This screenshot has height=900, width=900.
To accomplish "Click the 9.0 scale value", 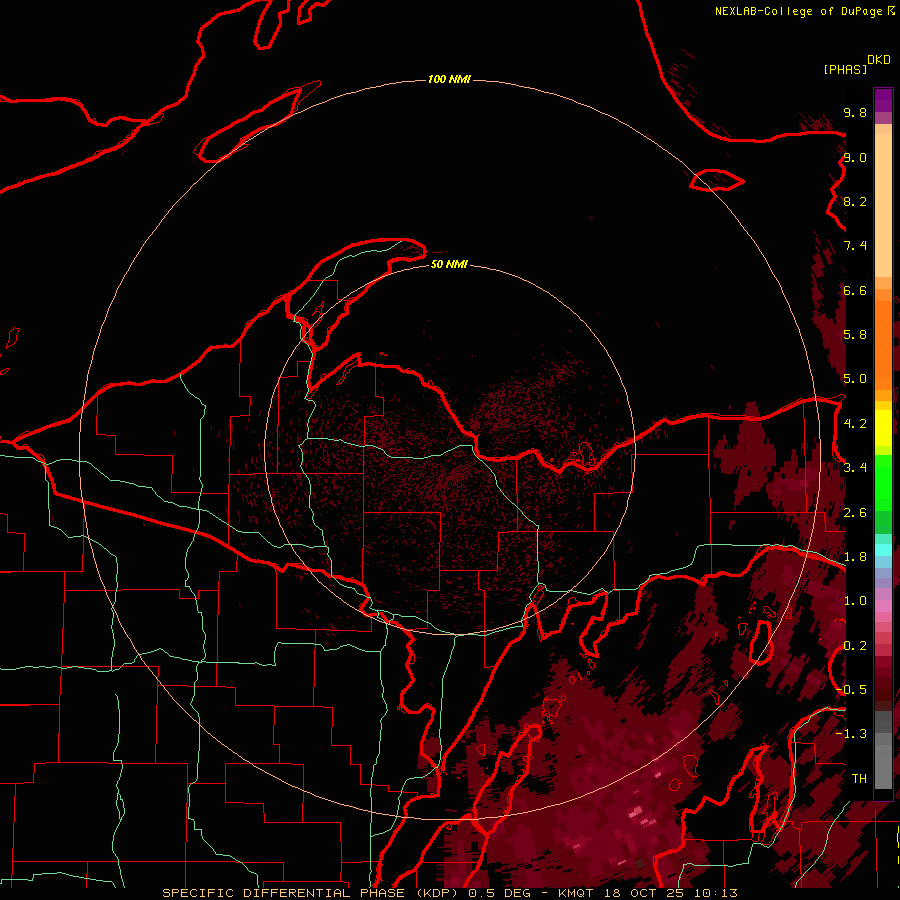I will pos(855,157).
